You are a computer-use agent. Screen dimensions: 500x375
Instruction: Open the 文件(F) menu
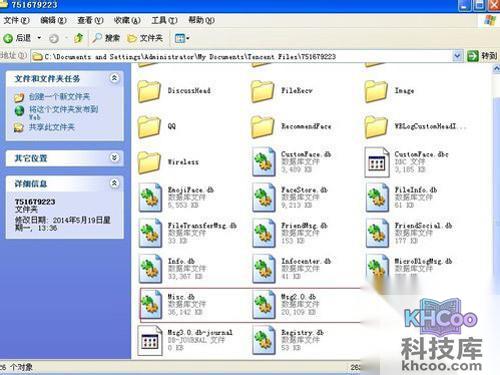16,21
